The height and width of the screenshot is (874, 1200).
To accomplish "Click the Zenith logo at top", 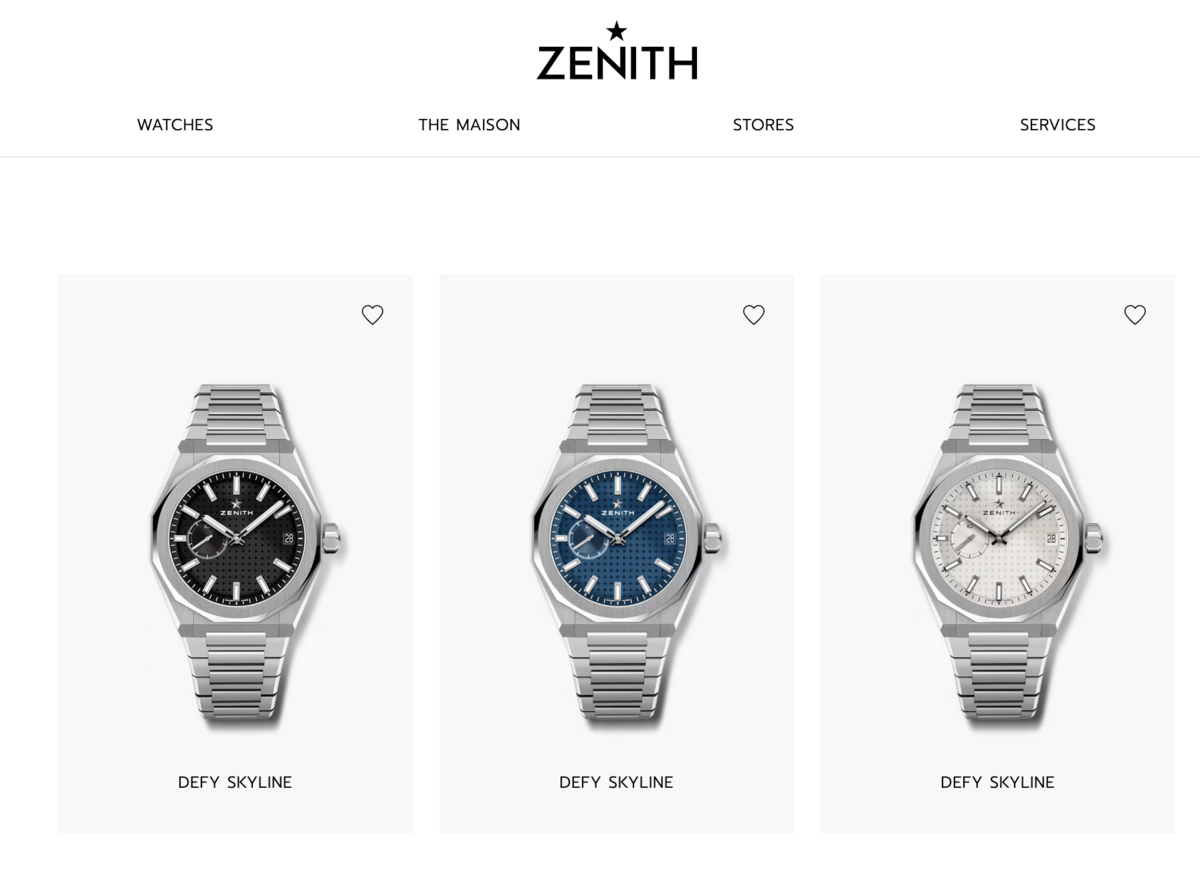I will click(617, 51).
